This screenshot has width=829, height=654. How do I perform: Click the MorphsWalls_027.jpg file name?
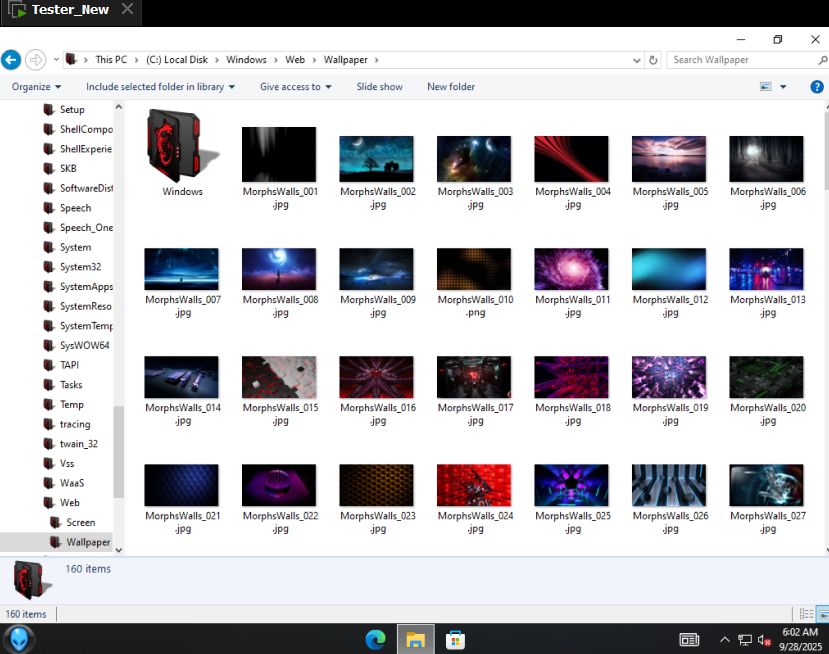click(768, 522)
